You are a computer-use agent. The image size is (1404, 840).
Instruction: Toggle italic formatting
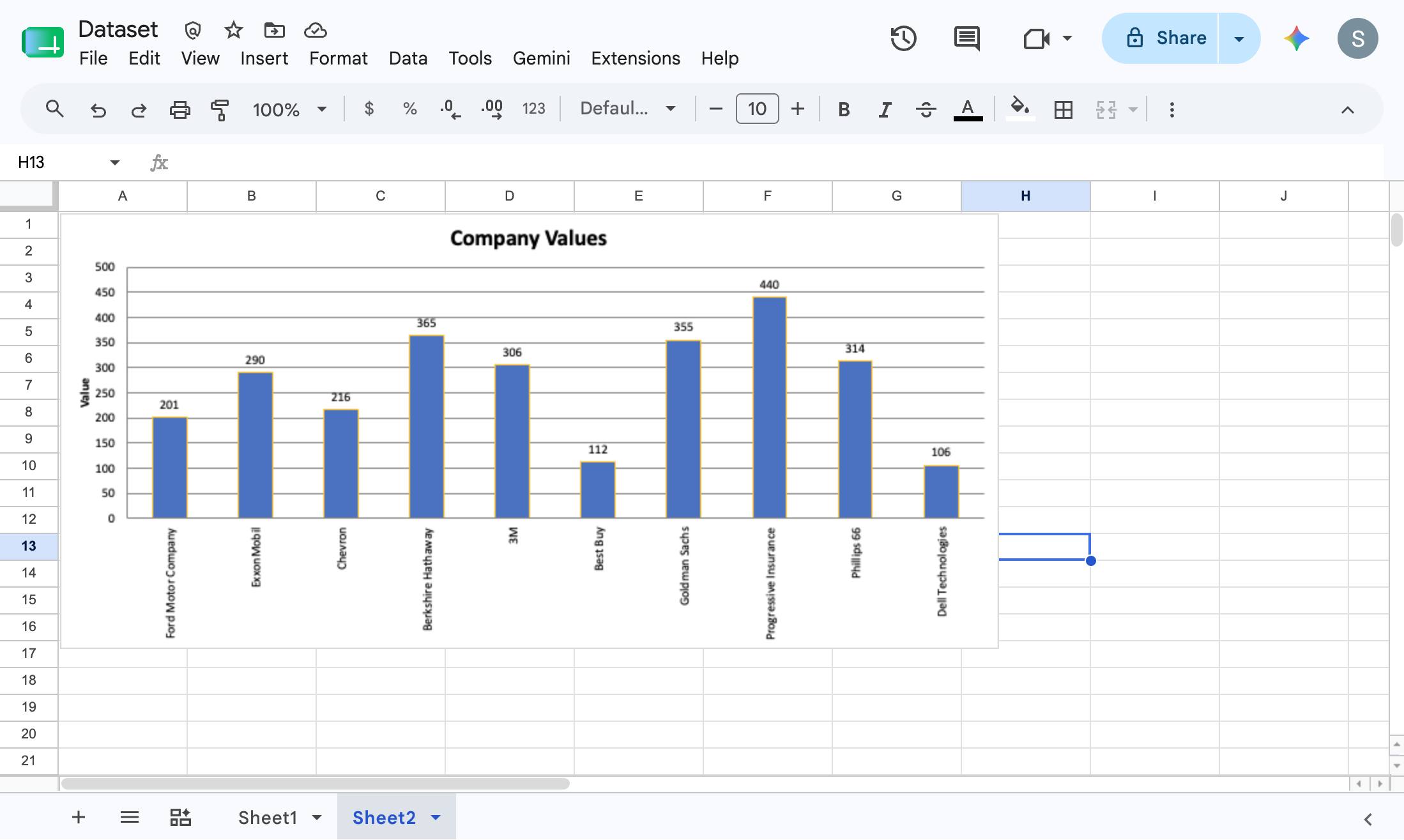(x=885, y=110)
